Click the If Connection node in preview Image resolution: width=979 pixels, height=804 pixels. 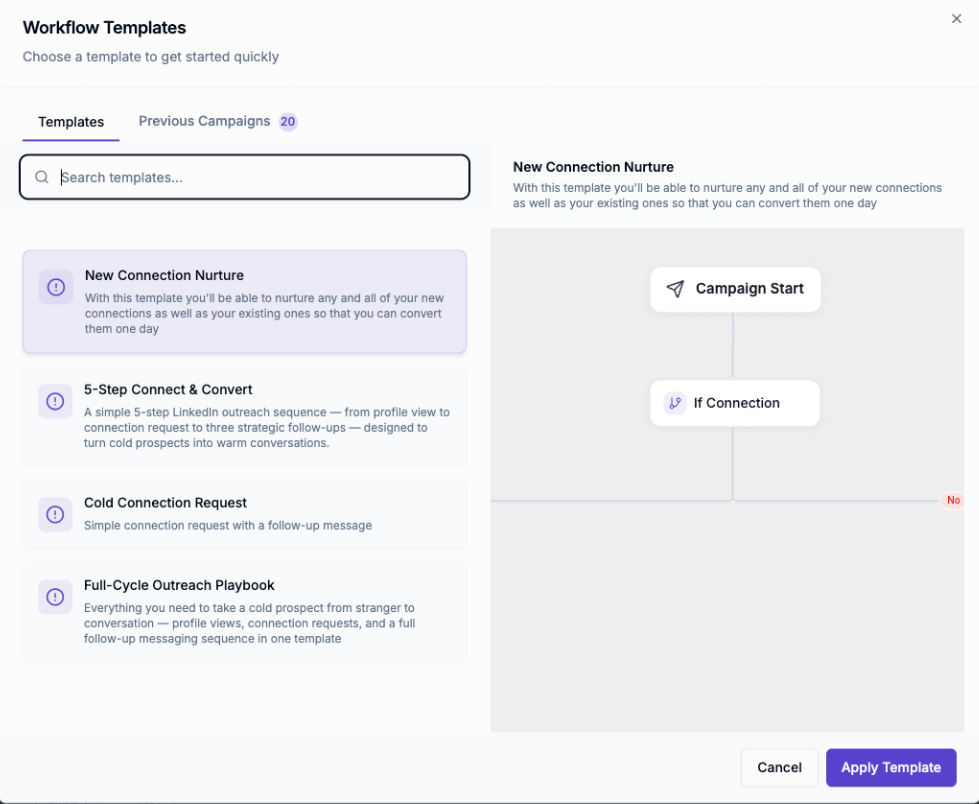pos(735,403)
